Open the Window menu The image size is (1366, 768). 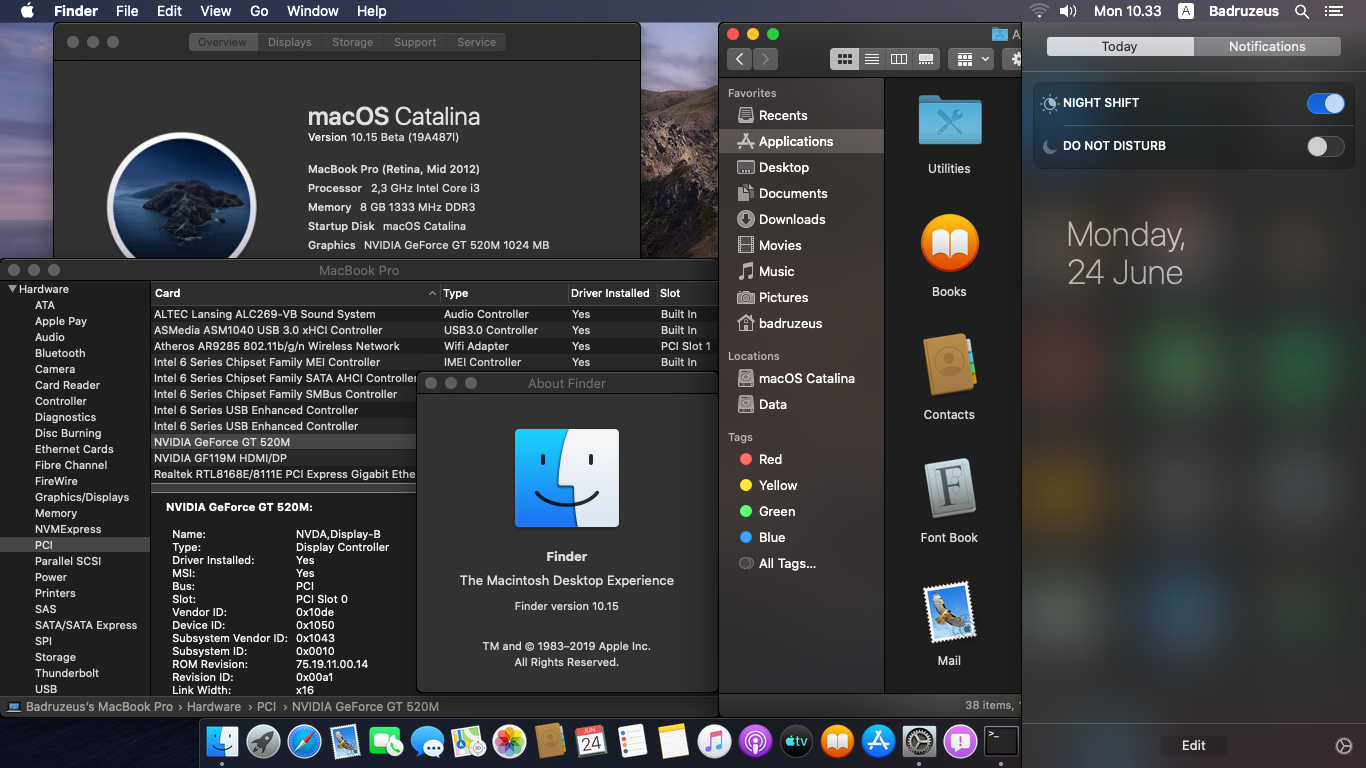click(x=313, y=11)
